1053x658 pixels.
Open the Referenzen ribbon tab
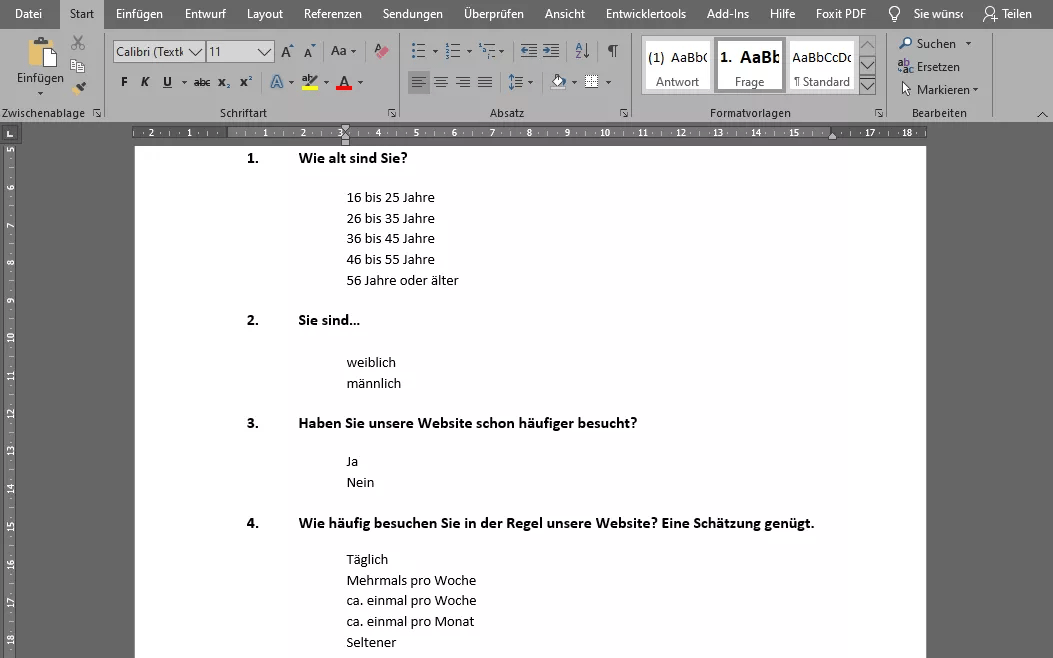point(333,14)
